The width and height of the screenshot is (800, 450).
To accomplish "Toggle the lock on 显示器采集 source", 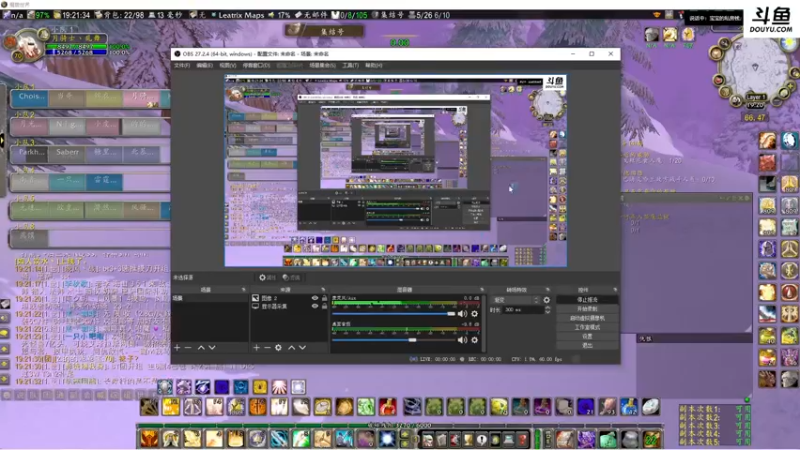I will pyautogui.click(x=324, y=306).
